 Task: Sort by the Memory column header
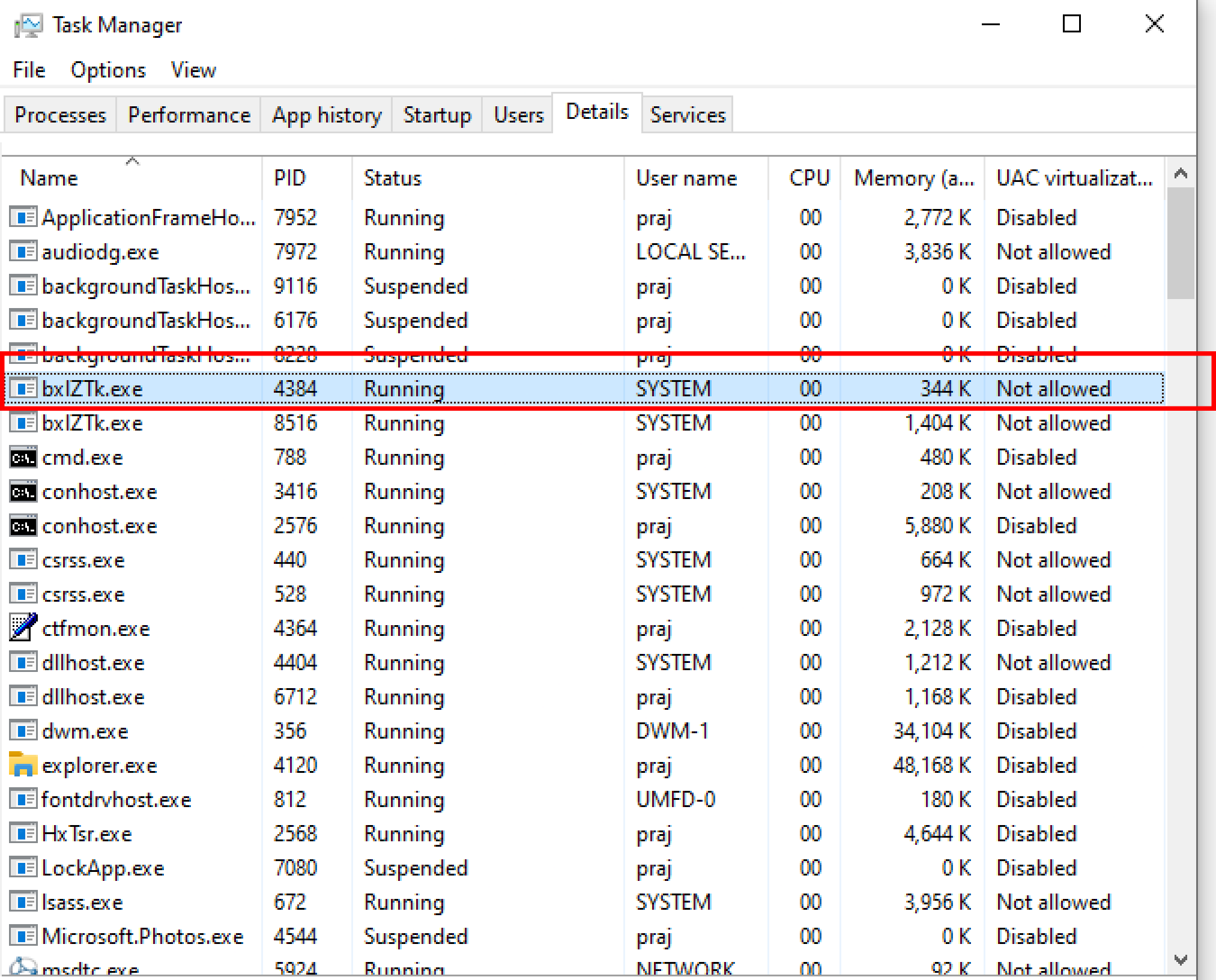click(x=913, y=178)
